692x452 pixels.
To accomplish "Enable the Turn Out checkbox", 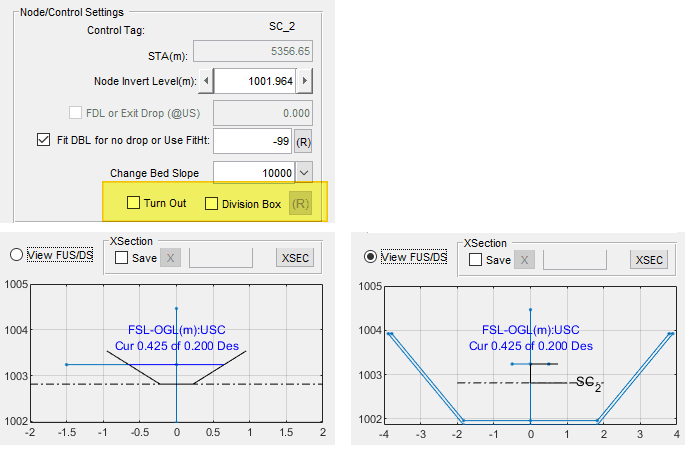I will 134,203.
